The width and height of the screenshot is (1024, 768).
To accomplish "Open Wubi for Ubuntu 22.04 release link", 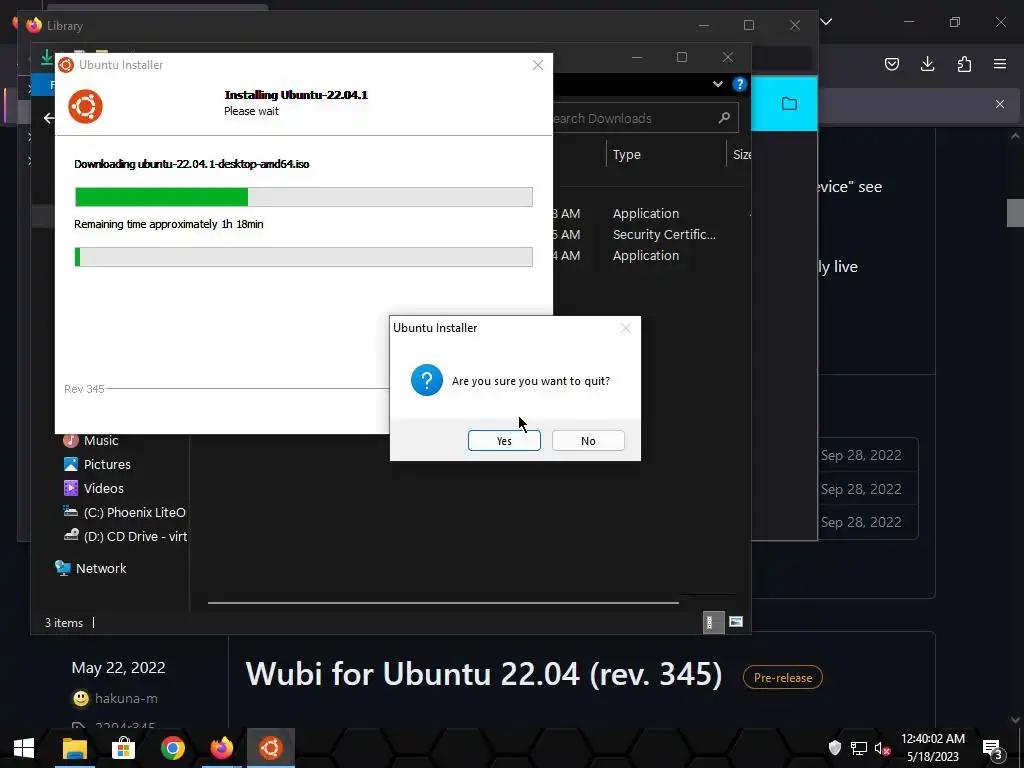I will 484,673.
